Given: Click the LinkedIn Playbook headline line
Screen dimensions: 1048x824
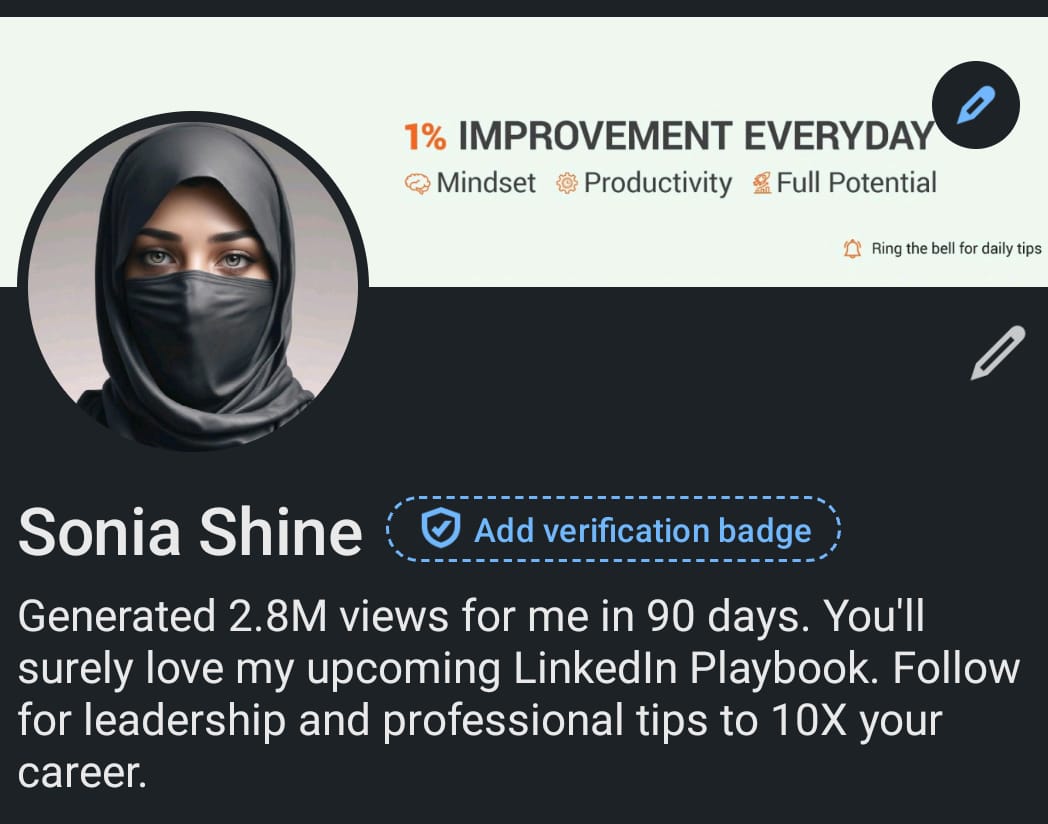Looking at the screenshot, I should (x=519, y=668).
